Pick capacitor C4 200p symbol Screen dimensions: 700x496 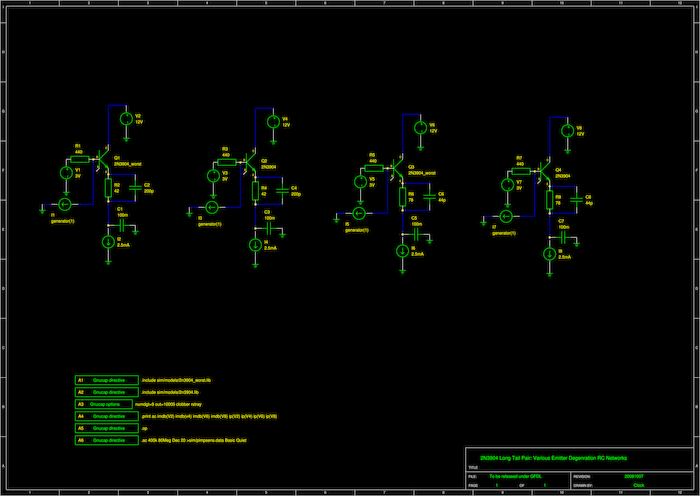[x=282, y=191]
